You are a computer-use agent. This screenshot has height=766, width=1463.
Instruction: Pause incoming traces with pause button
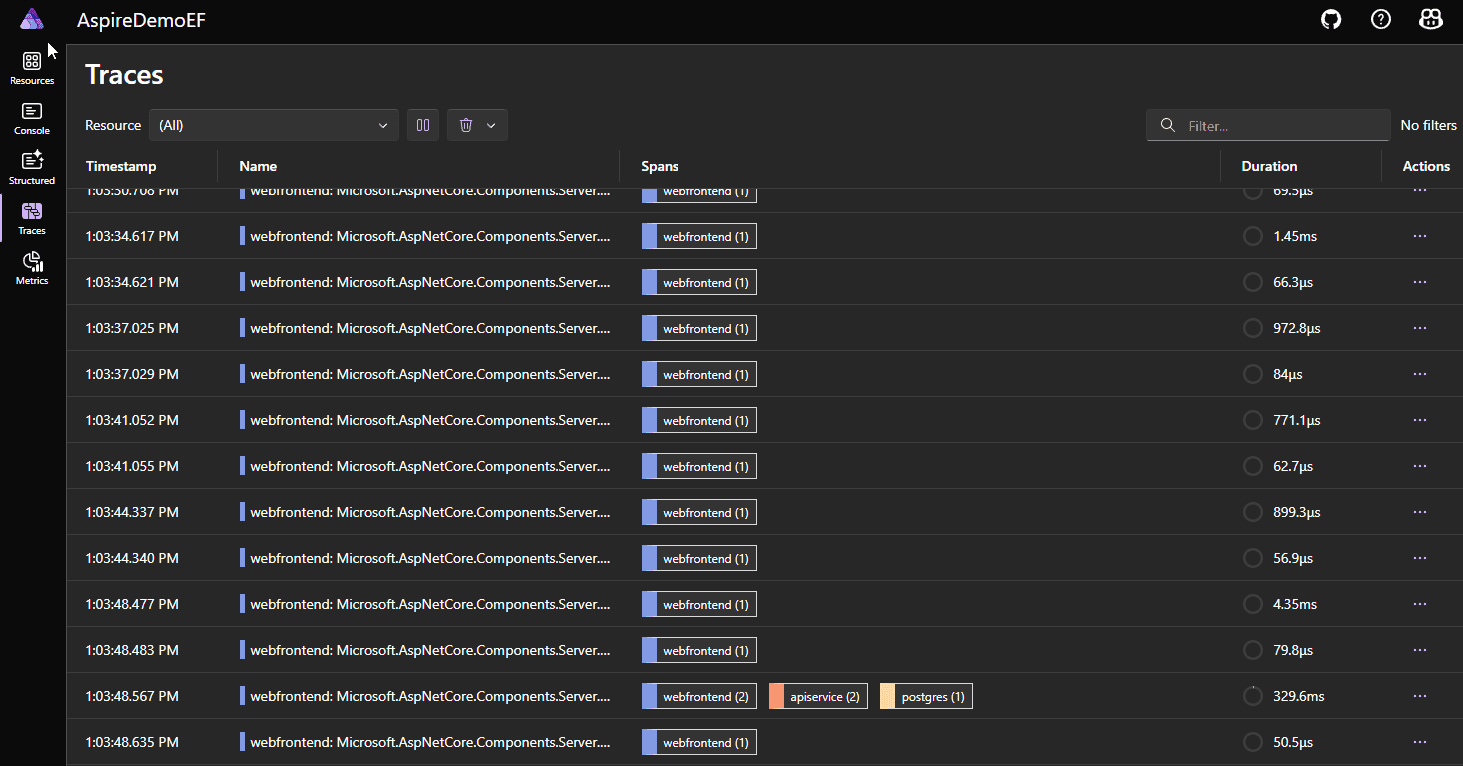[x=423, y=125]
